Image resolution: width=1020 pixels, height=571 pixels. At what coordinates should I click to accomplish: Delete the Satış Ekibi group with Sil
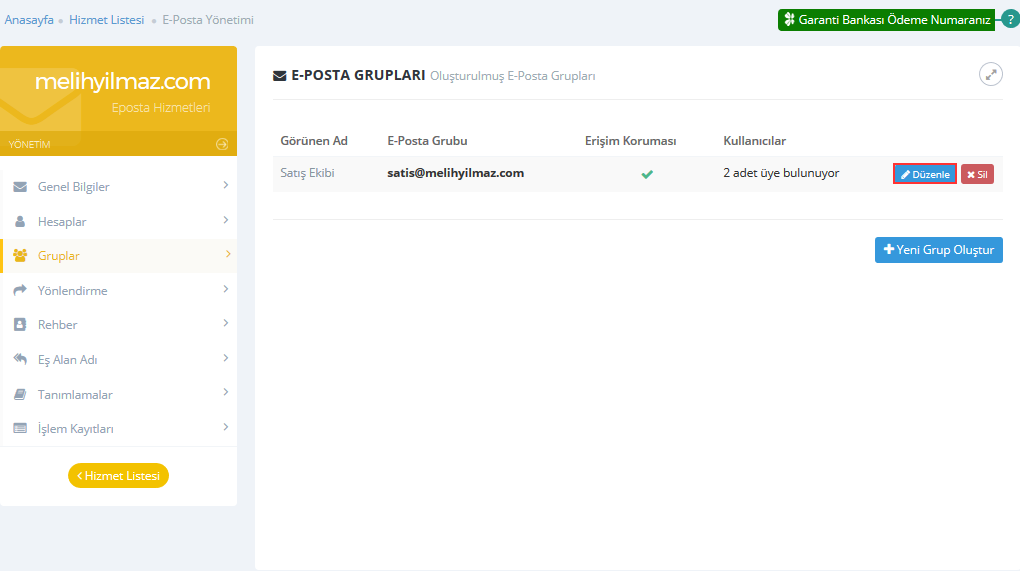tap(977, 174)
